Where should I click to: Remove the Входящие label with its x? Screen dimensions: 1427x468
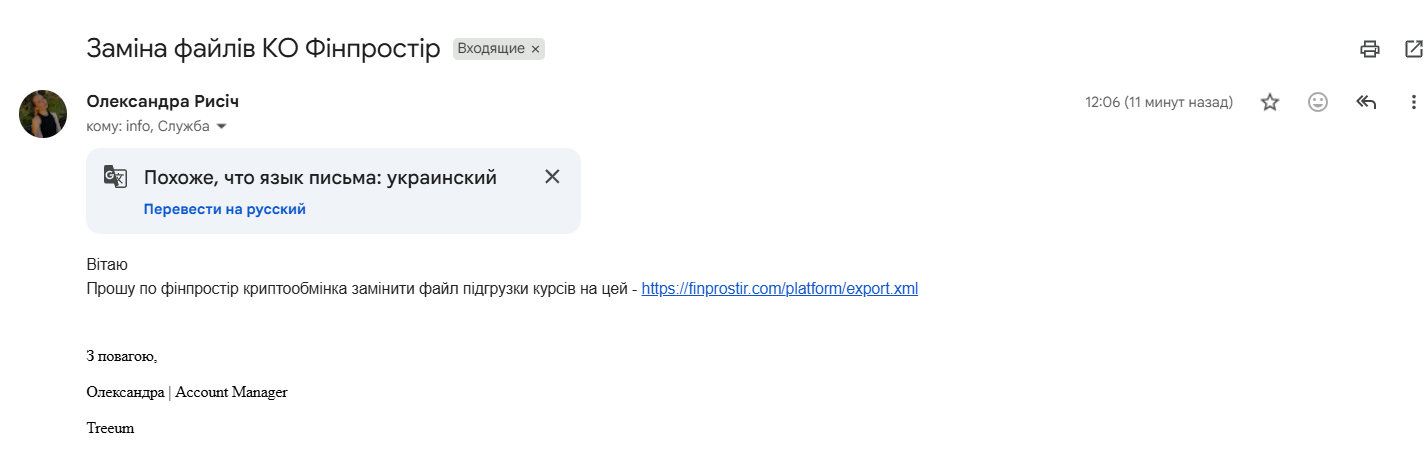(535, 49)
